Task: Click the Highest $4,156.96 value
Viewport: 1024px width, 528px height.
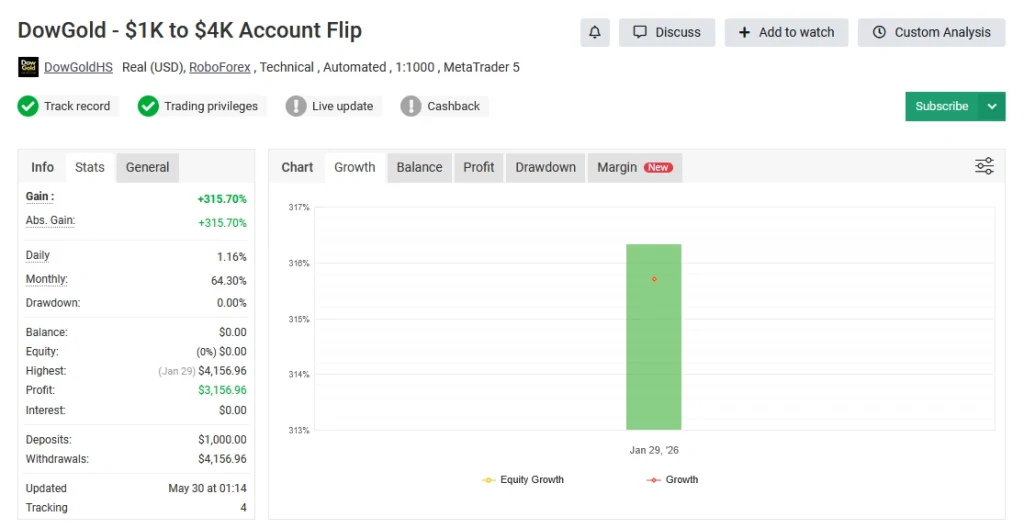Action: click(x=223, y=371)
